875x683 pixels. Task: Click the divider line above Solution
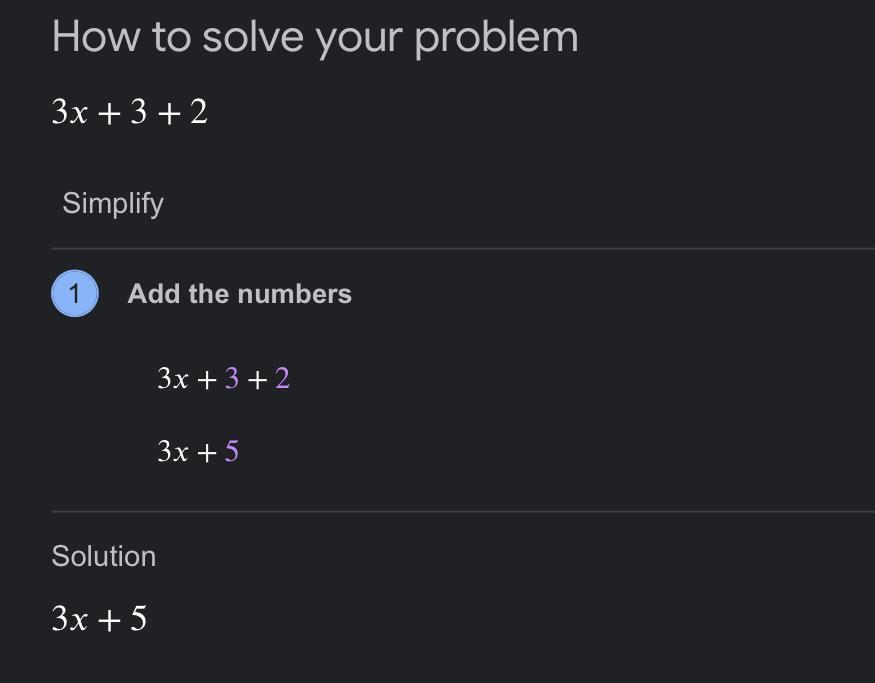(x=463, y=511)
